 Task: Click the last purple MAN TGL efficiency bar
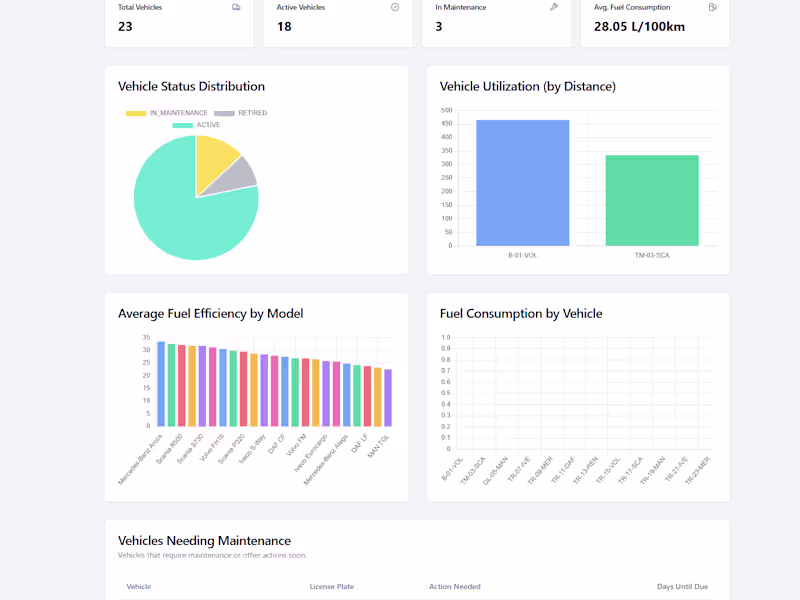click(388, 398)
